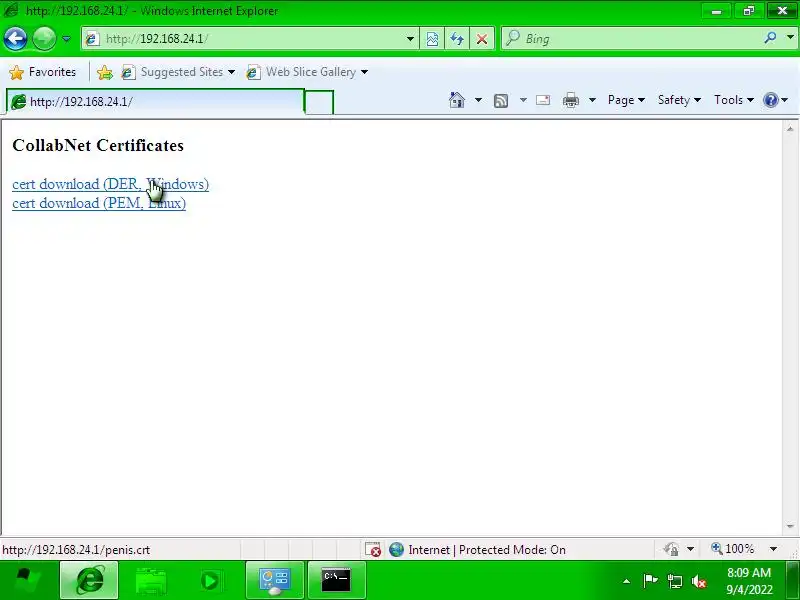Click the pop-up blocked status icon

tap(373, 549)
